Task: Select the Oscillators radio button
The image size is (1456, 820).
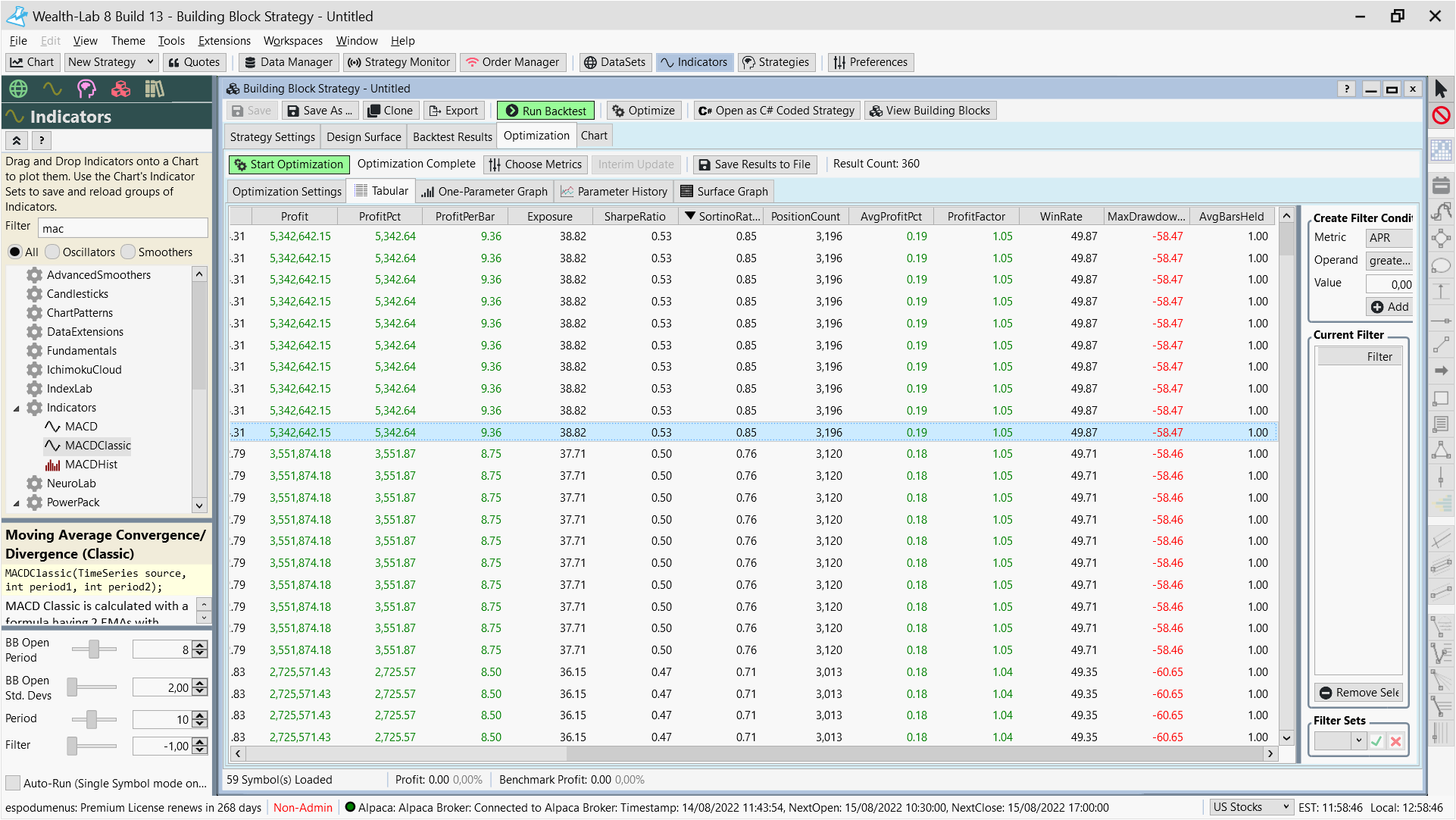Action: click(x=52, y=252)
